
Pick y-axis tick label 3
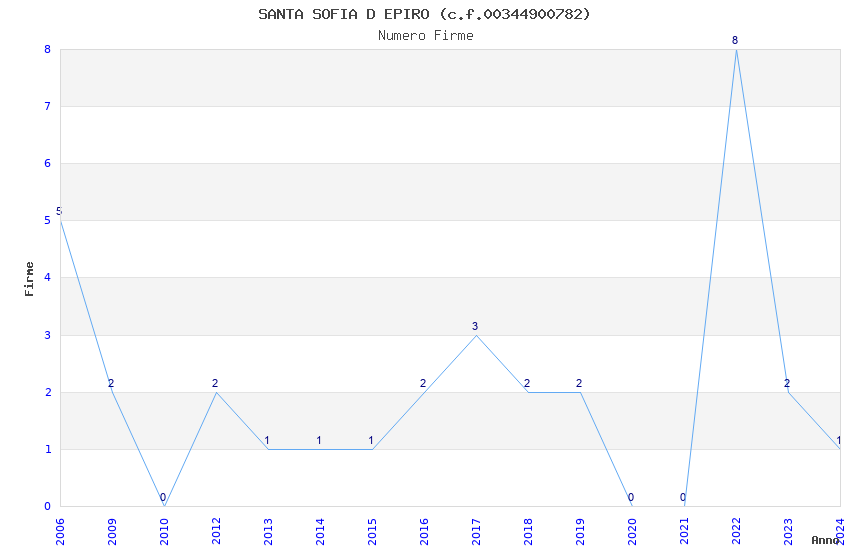coord(48,335)
